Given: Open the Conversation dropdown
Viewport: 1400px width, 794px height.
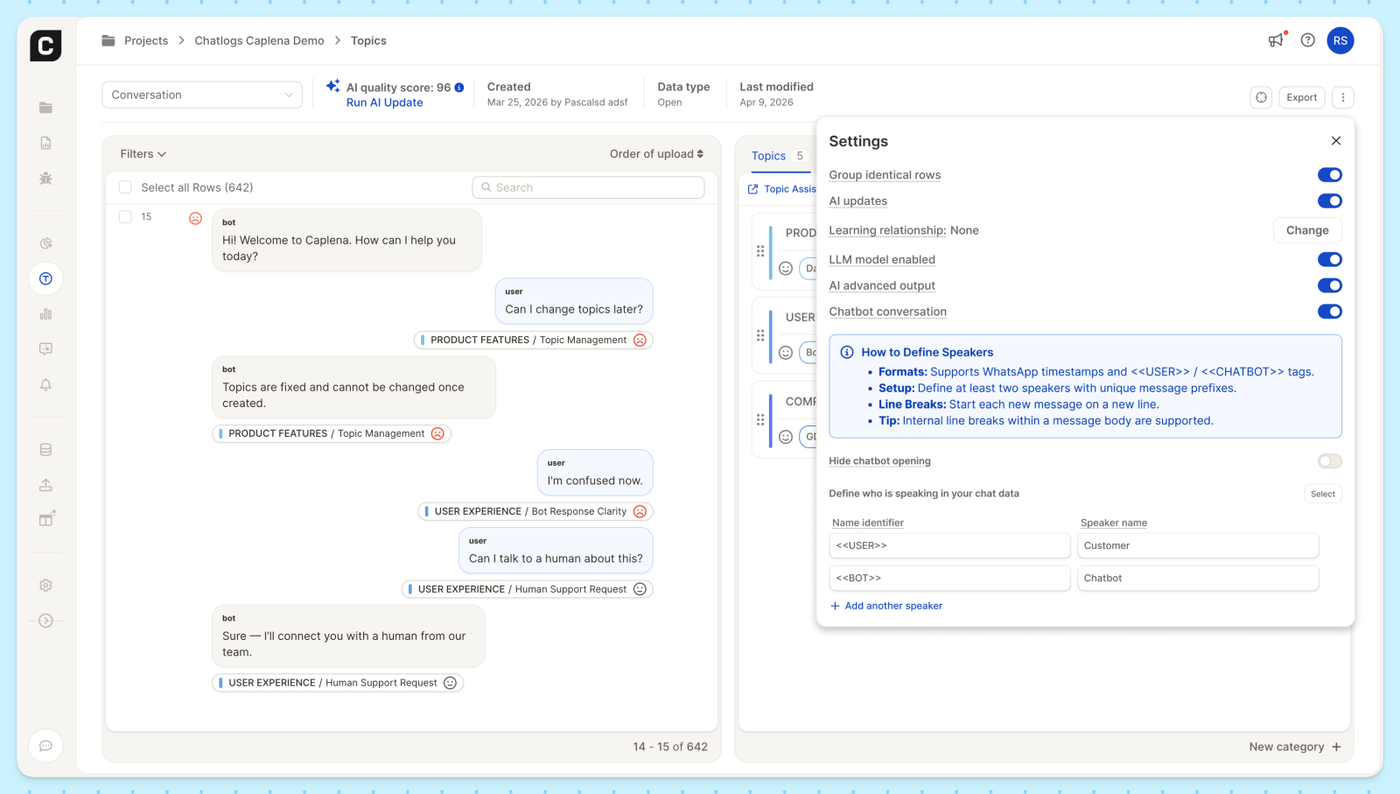Looking at the screenshot, I should click(x=202, y=95).
